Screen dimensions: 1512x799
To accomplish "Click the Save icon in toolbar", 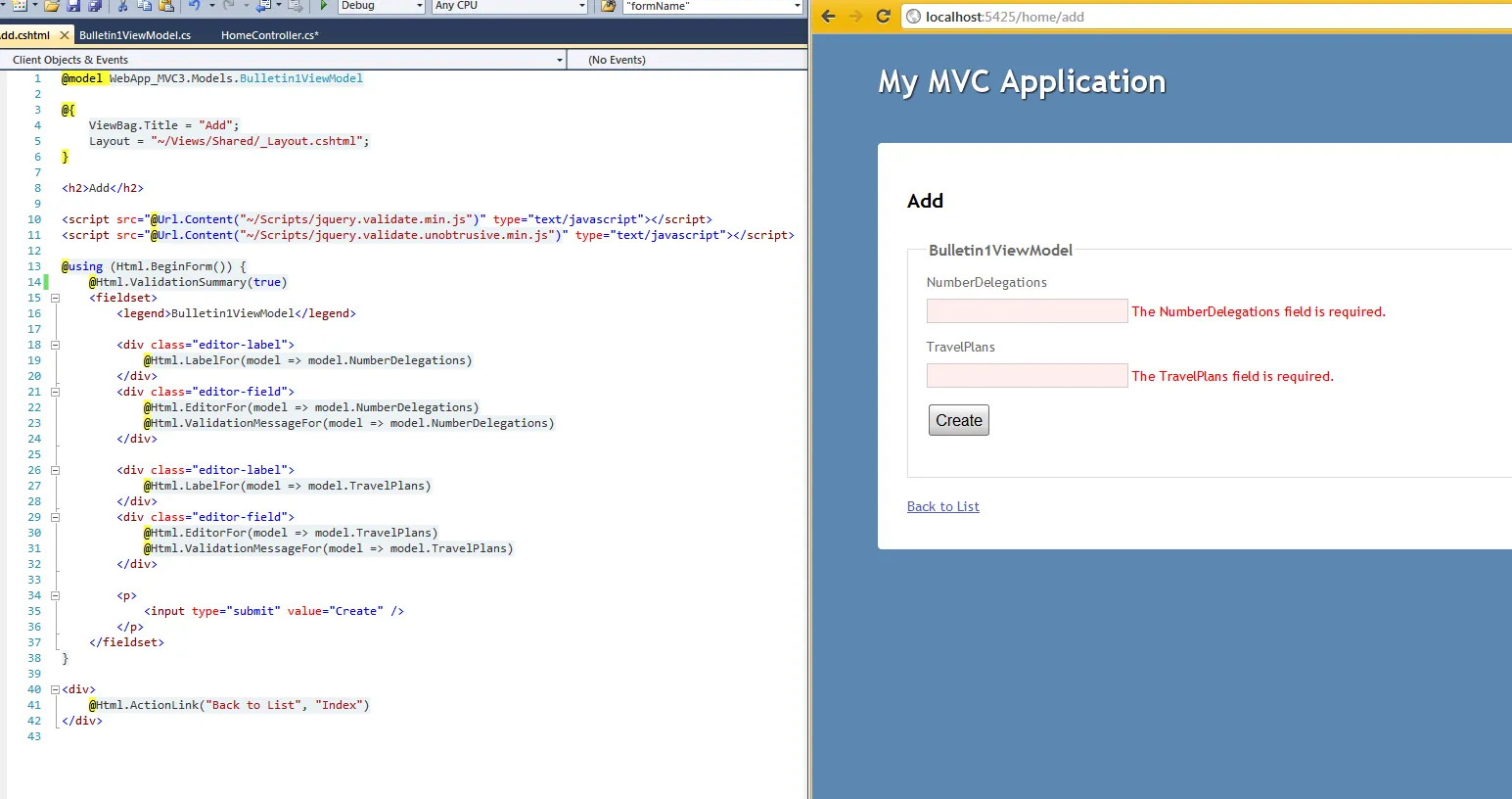I will 73,6.
